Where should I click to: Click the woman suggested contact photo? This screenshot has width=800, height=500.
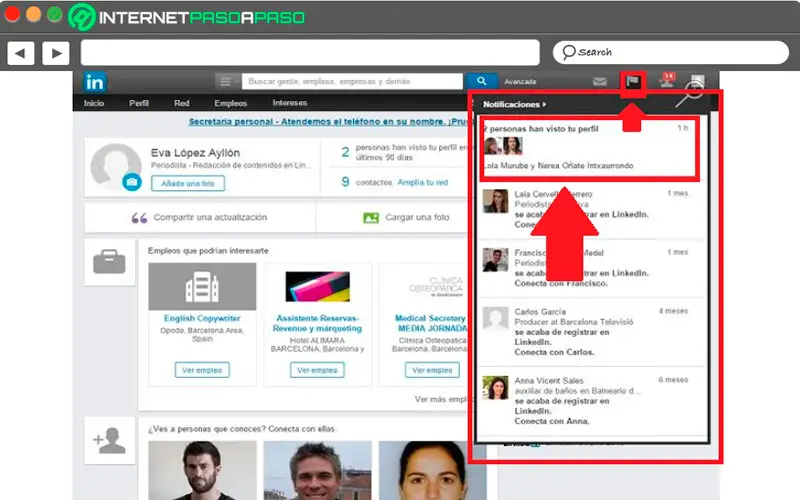[x=432, y=470]
